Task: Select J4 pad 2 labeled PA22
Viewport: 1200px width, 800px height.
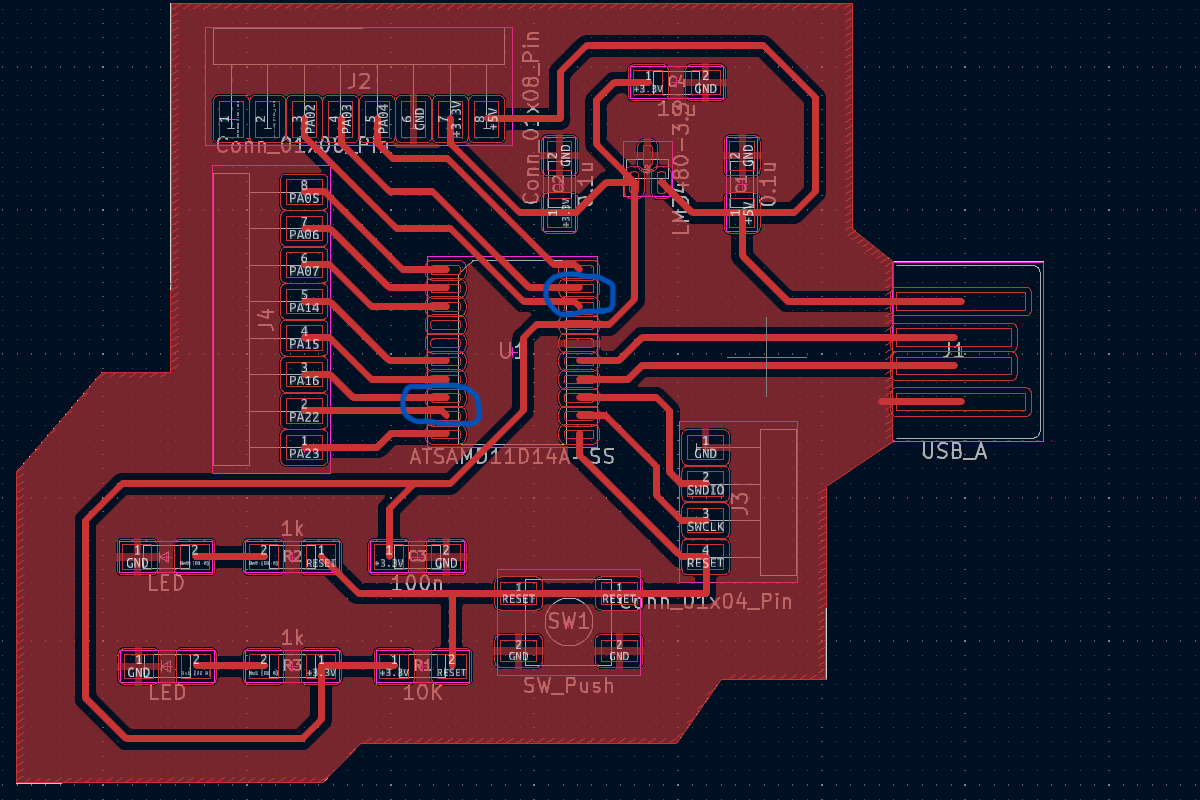Action: pos(304,410)
